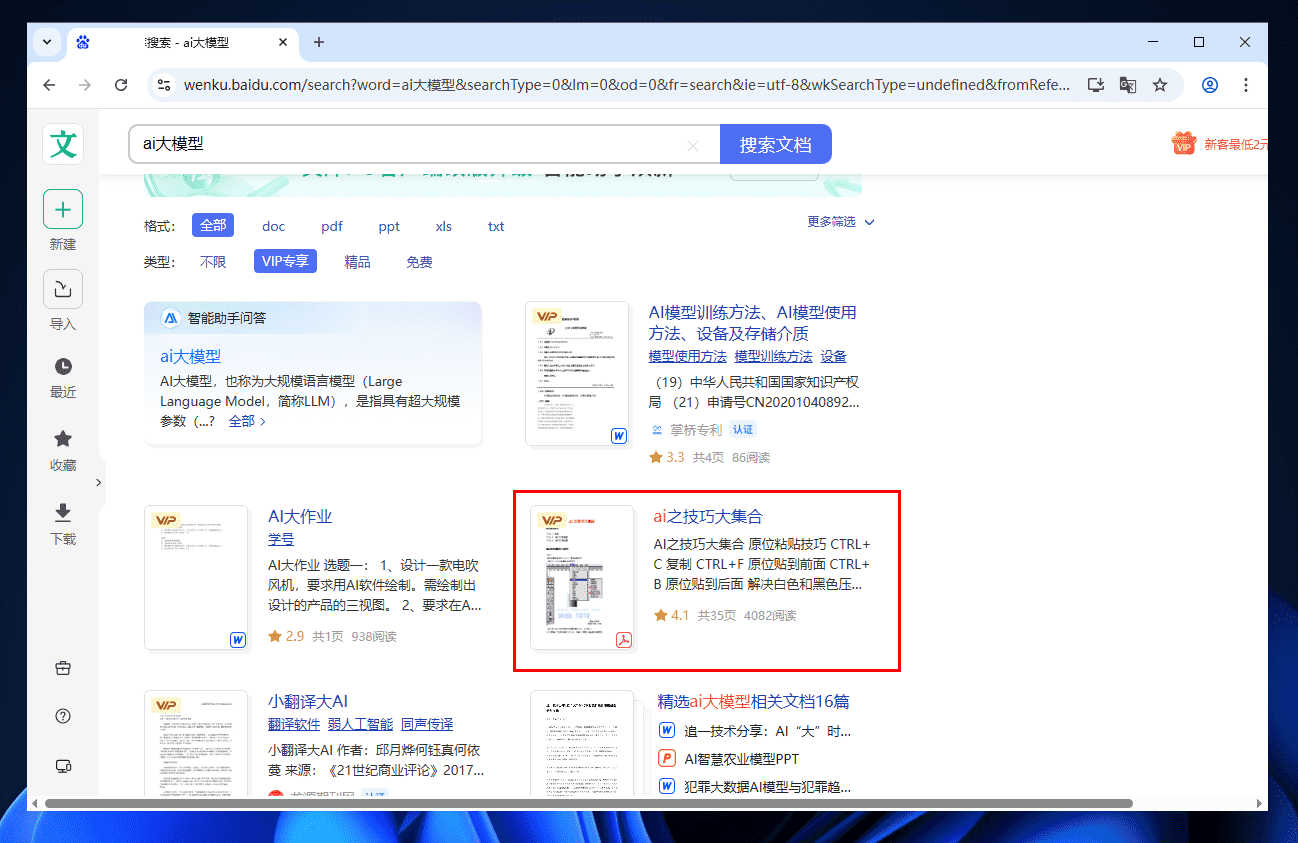Click the ai之技巧大集合 document thumbnail
The width and height of the screenshot is (1298, 843).
[x=582, y=577]
